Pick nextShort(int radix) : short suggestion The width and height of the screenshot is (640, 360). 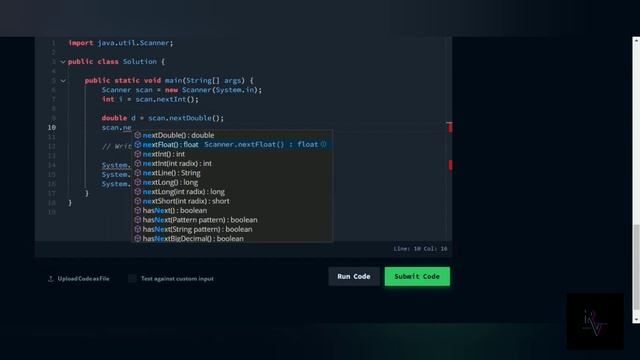(232, 201)
